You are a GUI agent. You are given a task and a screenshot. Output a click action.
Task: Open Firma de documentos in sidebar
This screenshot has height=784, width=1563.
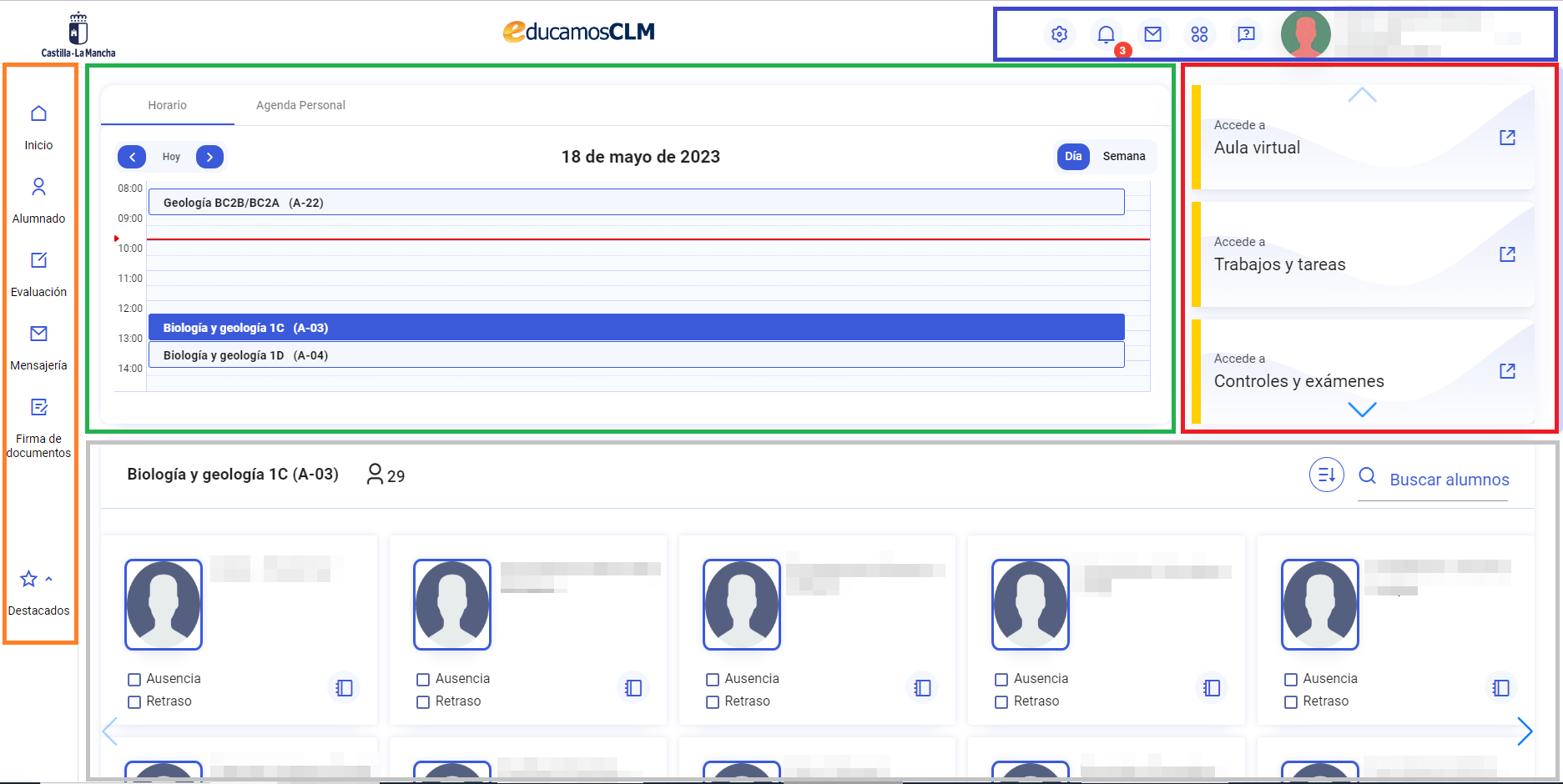38,429
